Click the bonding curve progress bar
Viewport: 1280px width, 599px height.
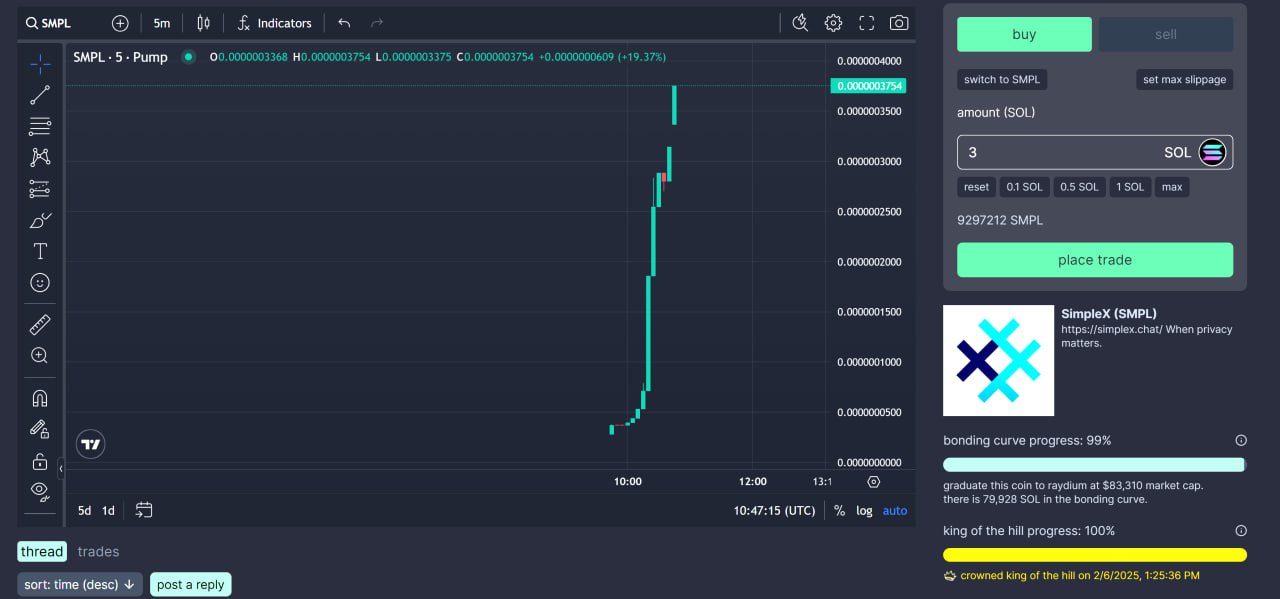pyautogui.click(x=1095, y=464)
